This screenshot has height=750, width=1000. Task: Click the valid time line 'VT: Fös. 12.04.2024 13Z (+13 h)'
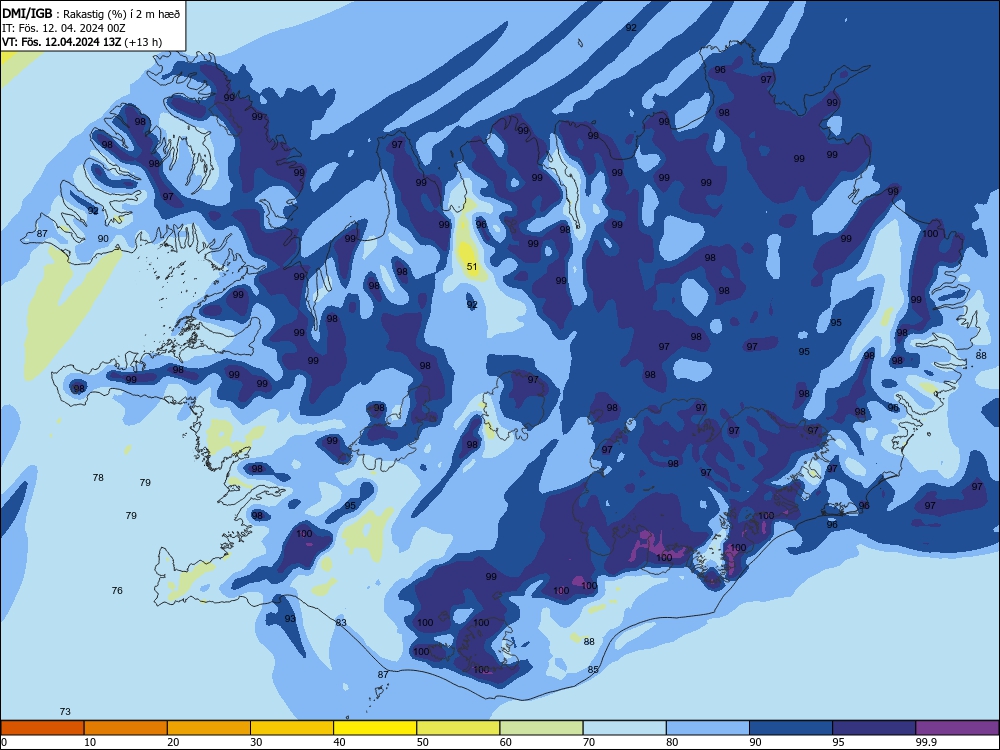[82, 42]
